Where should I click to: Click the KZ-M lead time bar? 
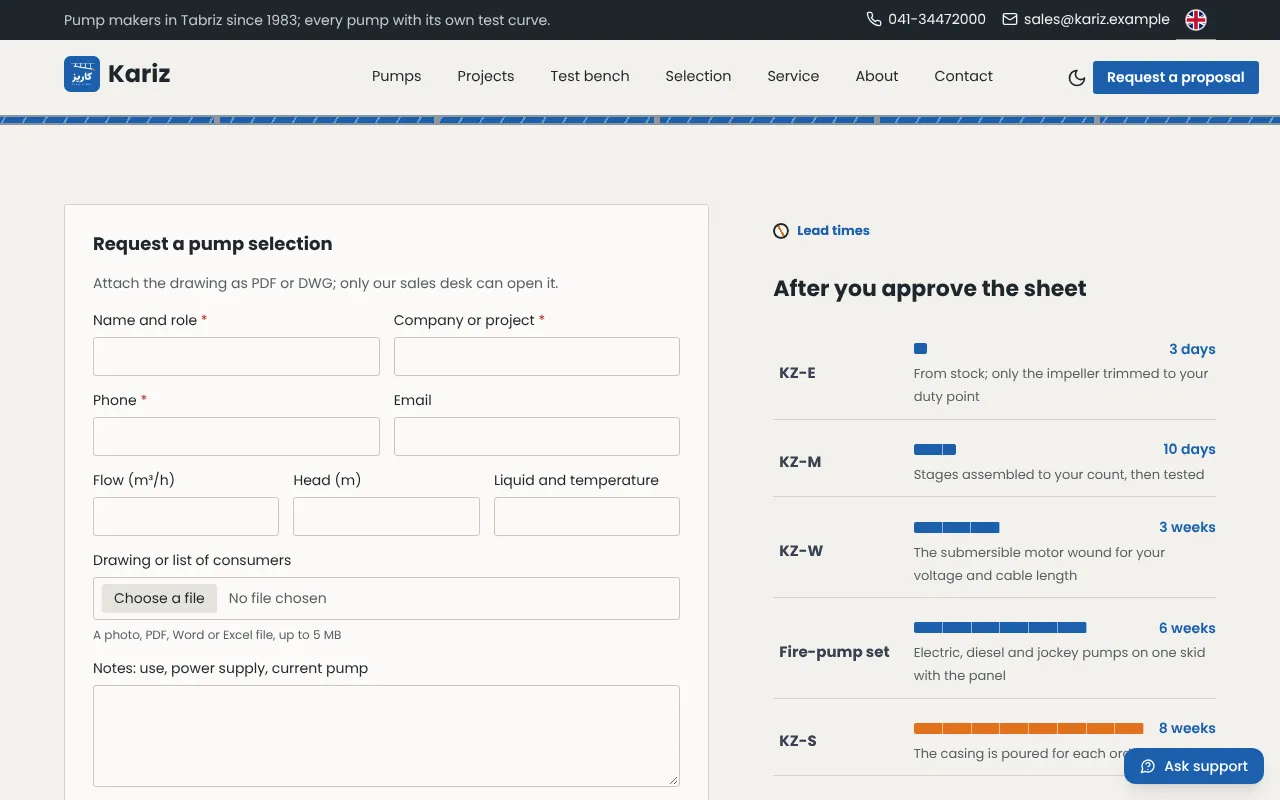(x=935, y=449)
